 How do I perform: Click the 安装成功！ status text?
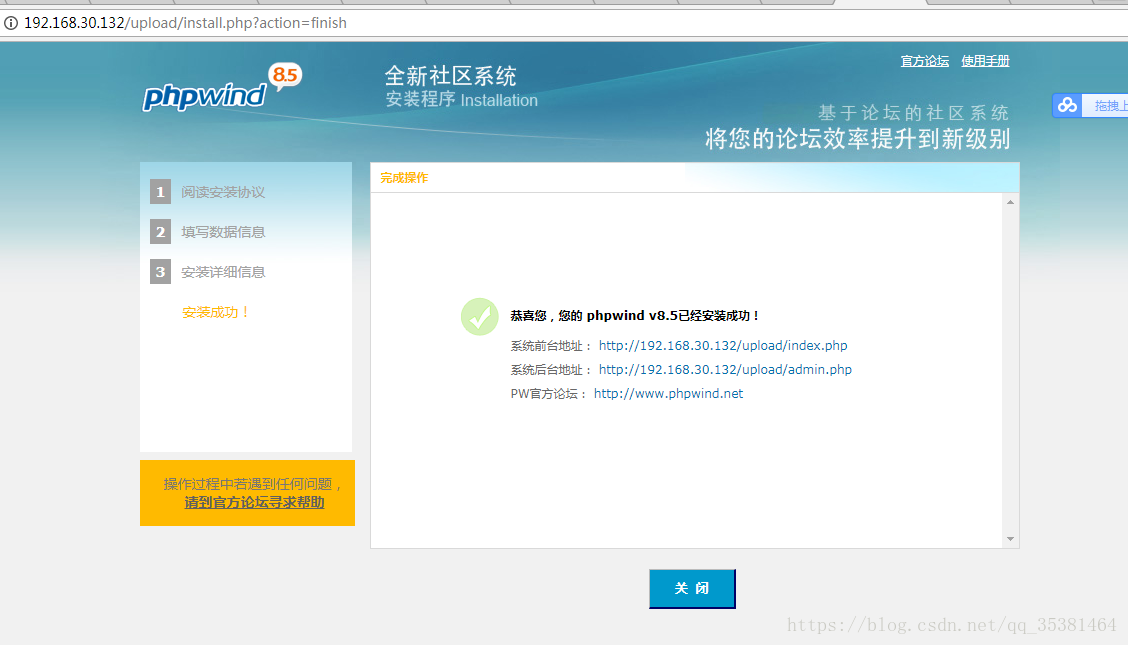click(x=216, y=312)
